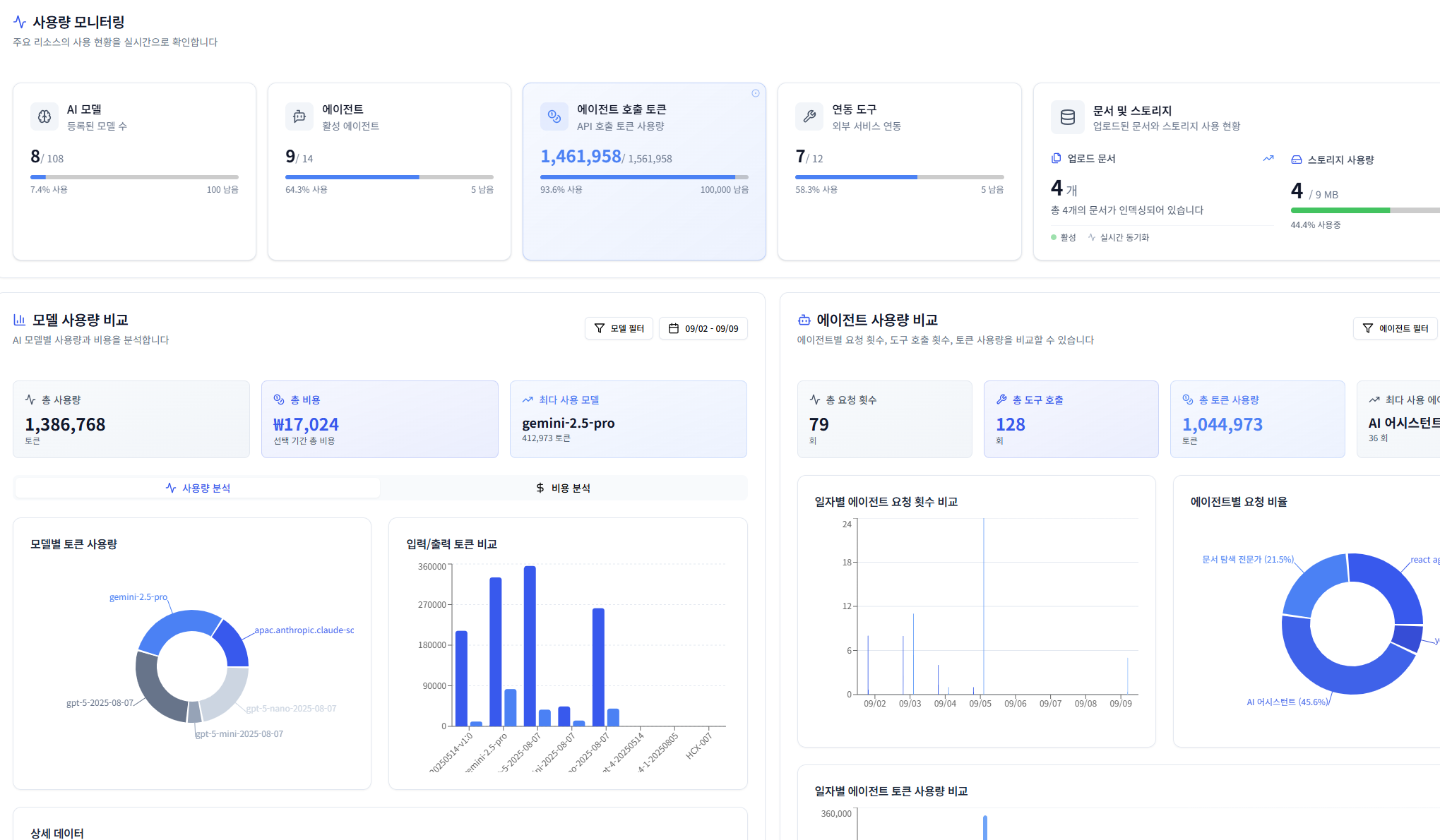Open the 09/02 - 09/09 date range picker

tap(703, 328)
